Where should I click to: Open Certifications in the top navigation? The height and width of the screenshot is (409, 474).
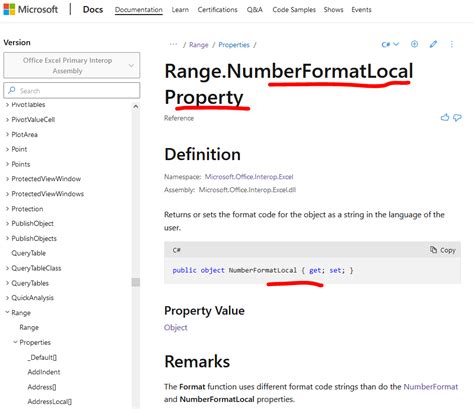[217, 10]
